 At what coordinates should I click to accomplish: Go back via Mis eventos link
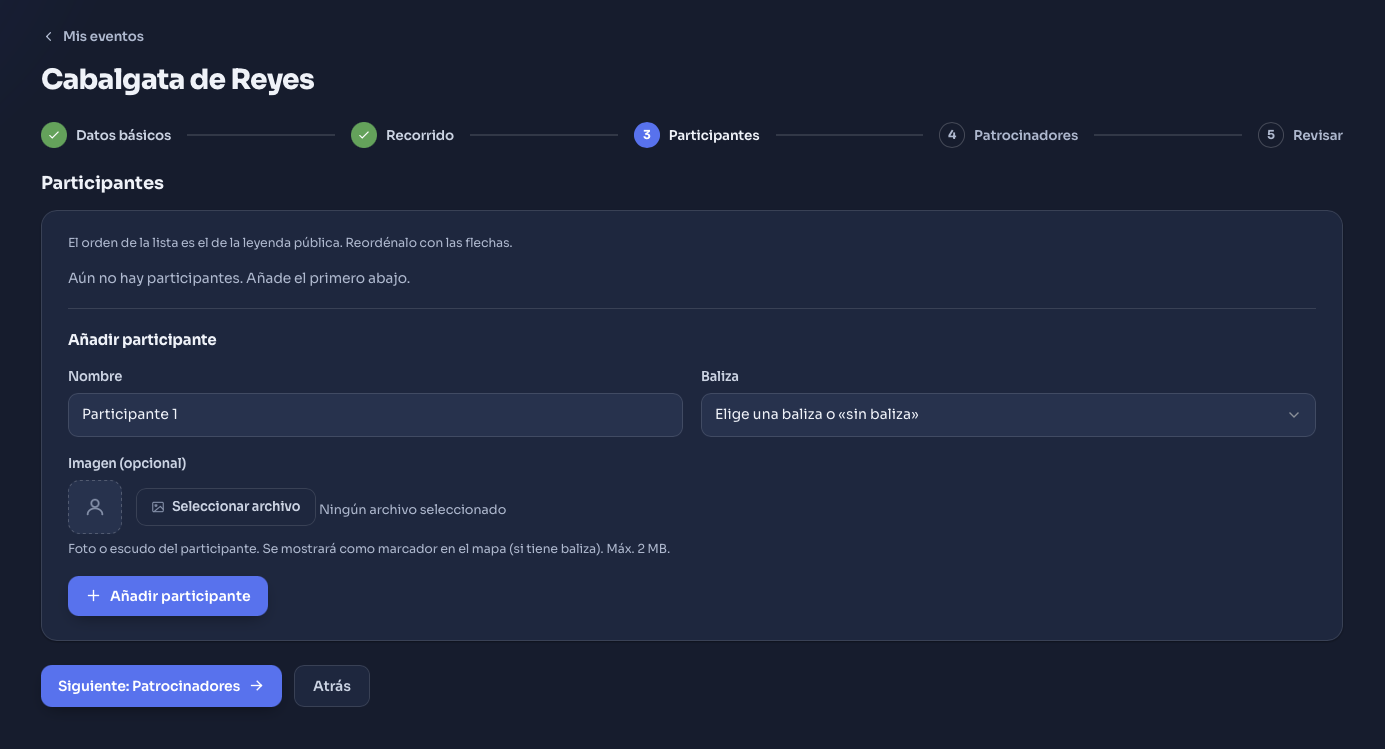pos(93,36)
